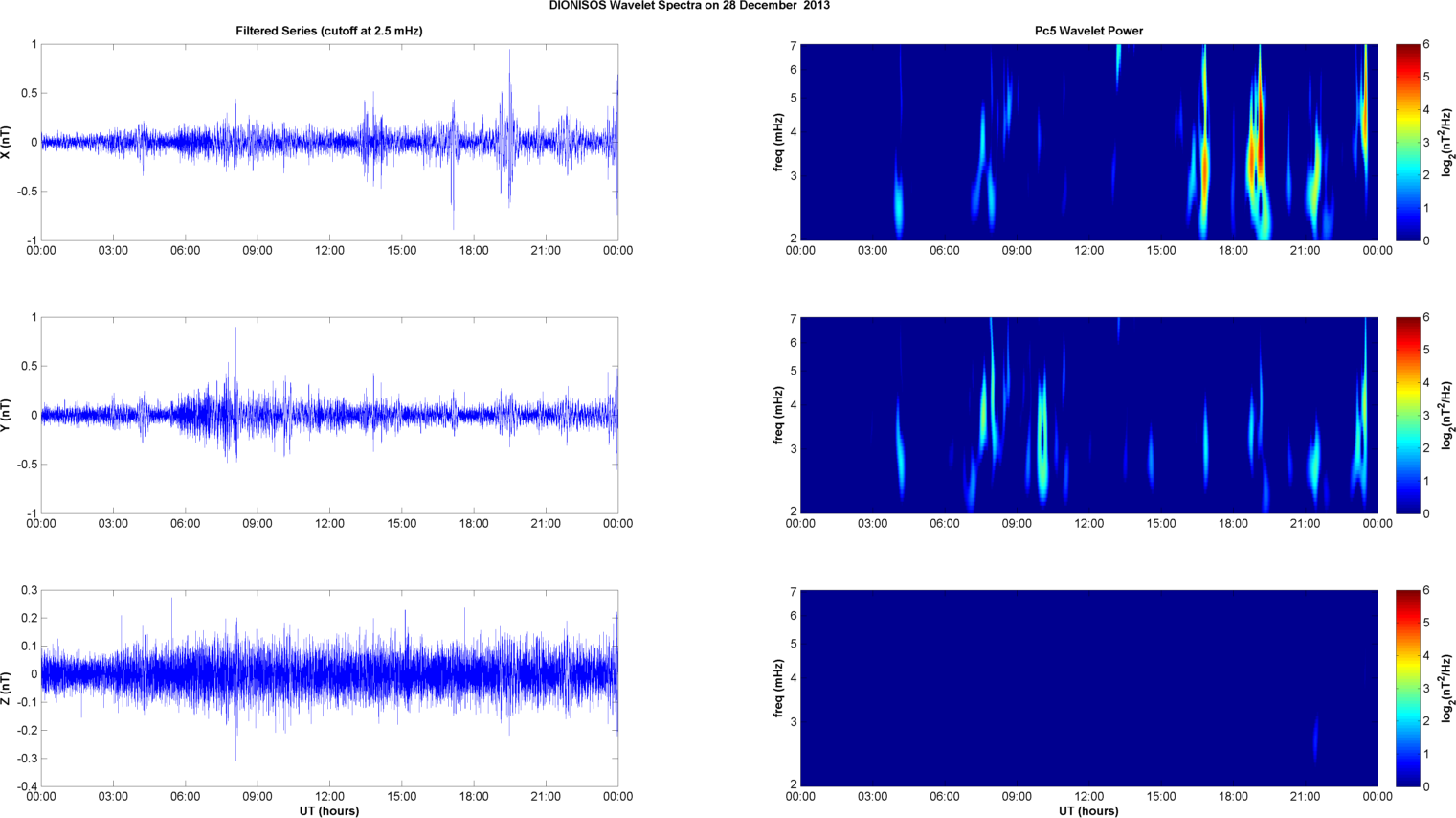Click 'freq (mHz)' label of Z spectrogram

(x=779, y=689)
